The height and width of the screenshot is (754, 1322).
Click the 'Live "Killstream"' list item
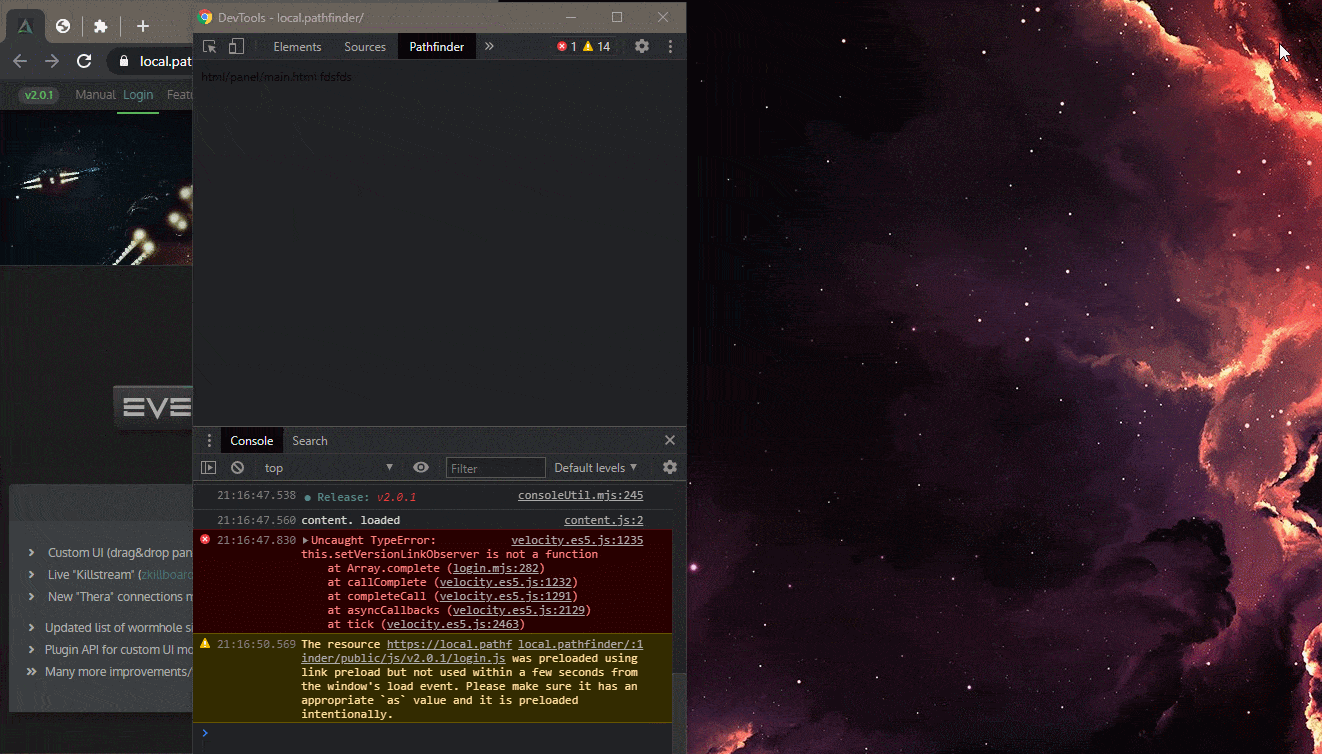pyautogui.click(x=120, y=574)
